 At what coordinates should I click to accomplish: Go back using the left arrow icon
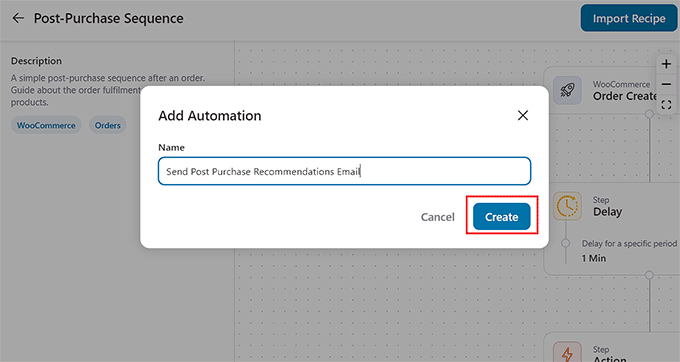pyautogui.click(x=18, y=18)
